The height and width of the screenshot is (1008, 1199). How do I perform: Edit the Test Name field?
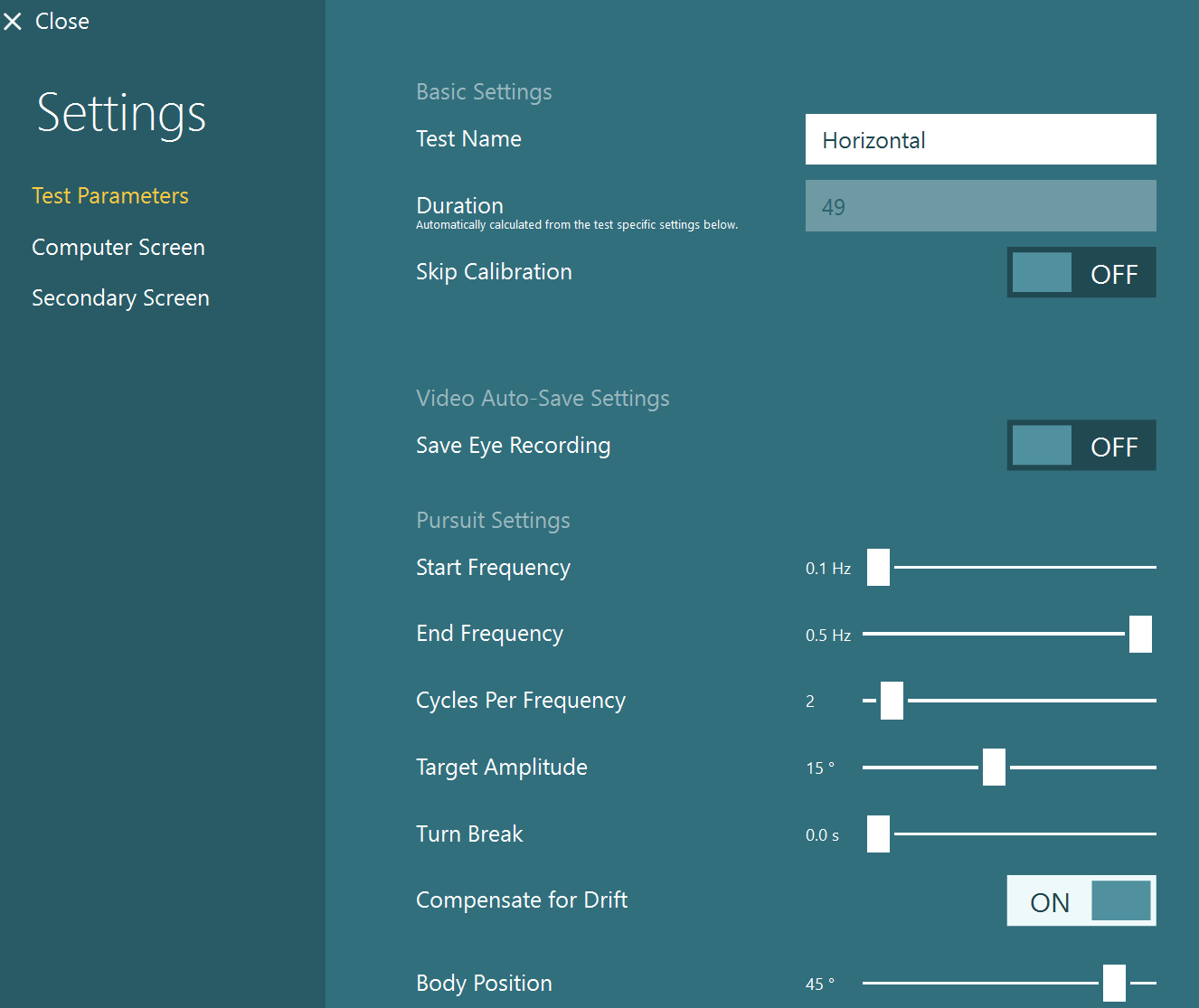[x=980, y=139]
